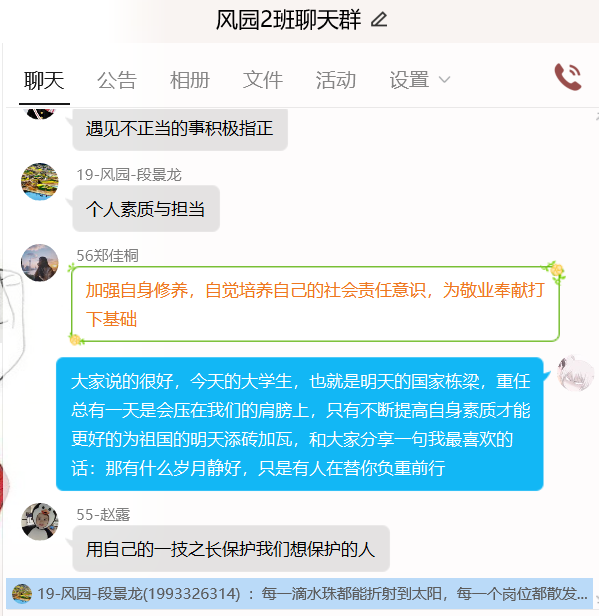
Task: Click the pencil edit group name icon
Action: (379, 20)
